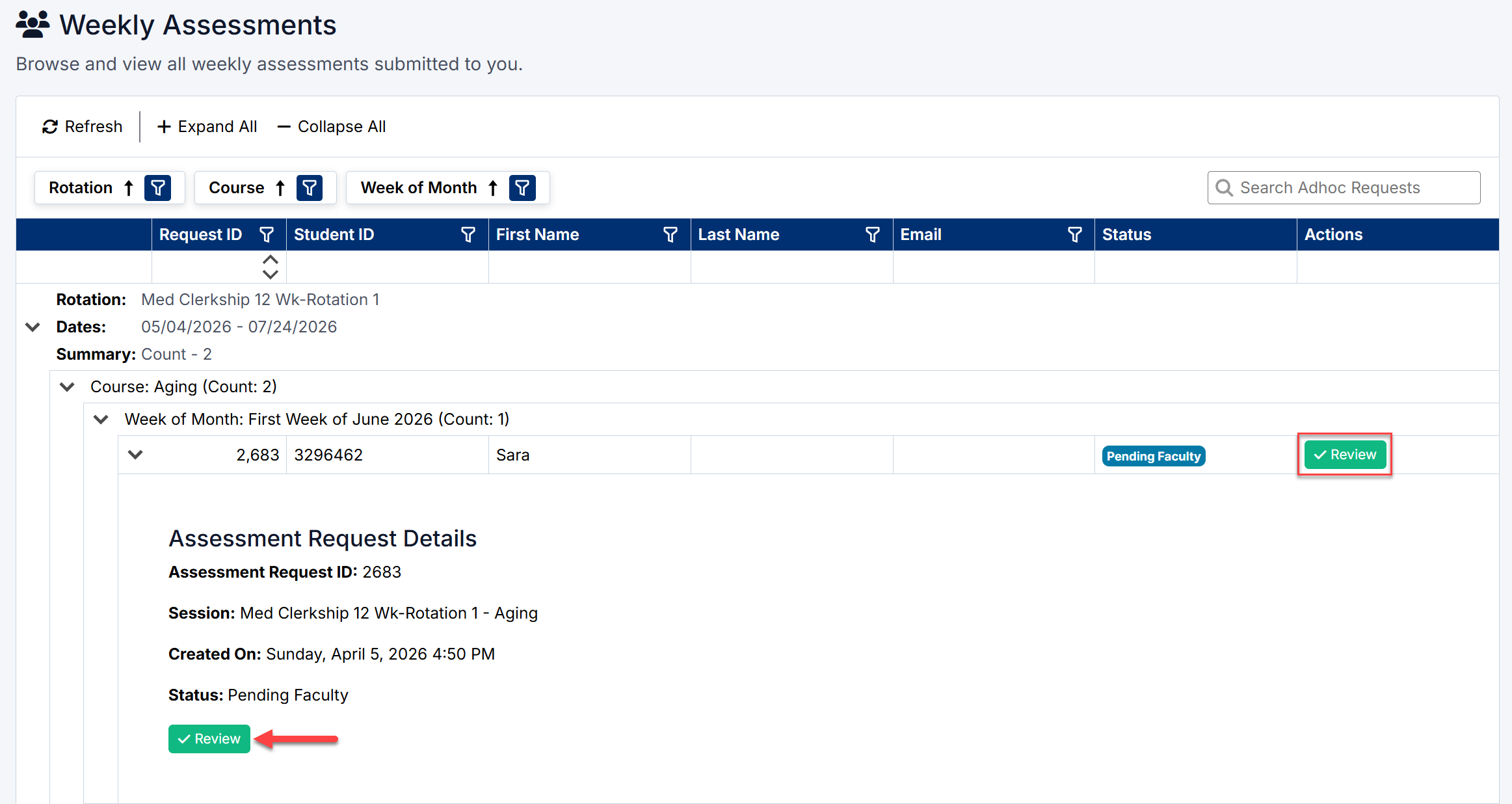The width and height of the screenshot is (1512, 804).
Task: Collapse the Med Clerkship rotation group
Action: pos(33,327)
